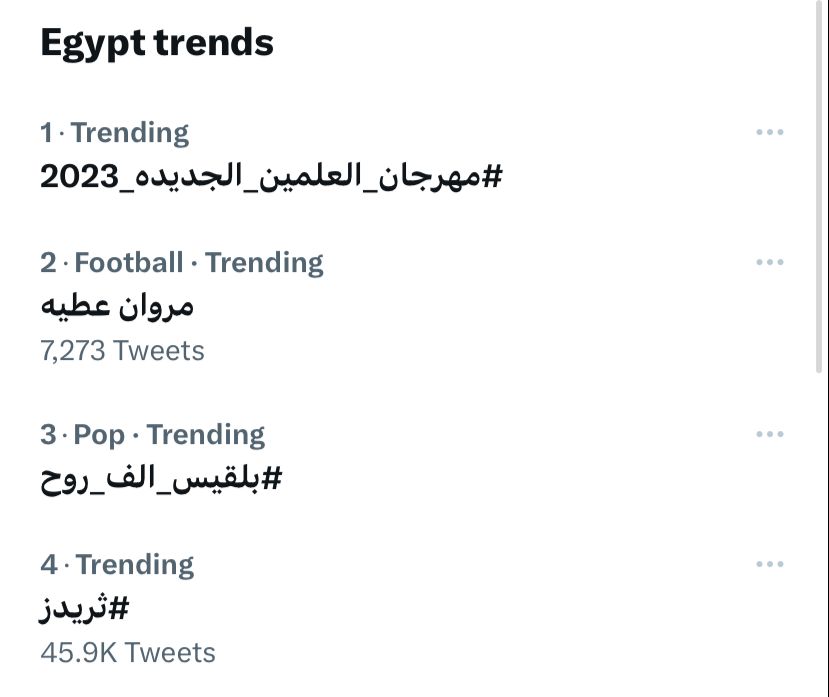Click the rank number 3 before Pop
The width and height of the screenshot is (829, 697).
pyautogui.click(x=48, y=435)
